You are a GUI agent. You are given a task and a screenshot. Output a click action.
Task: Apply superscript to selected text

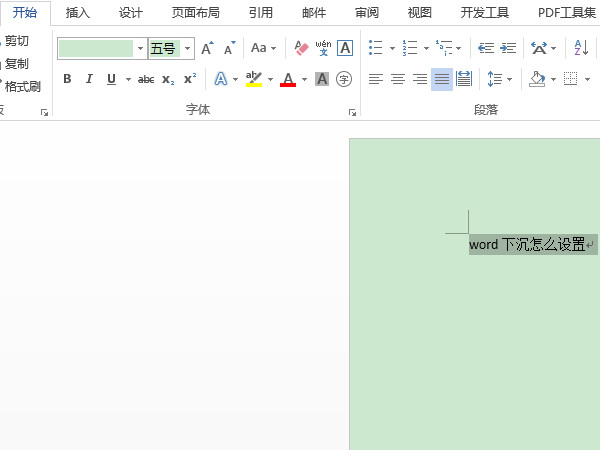click(190, 79)
